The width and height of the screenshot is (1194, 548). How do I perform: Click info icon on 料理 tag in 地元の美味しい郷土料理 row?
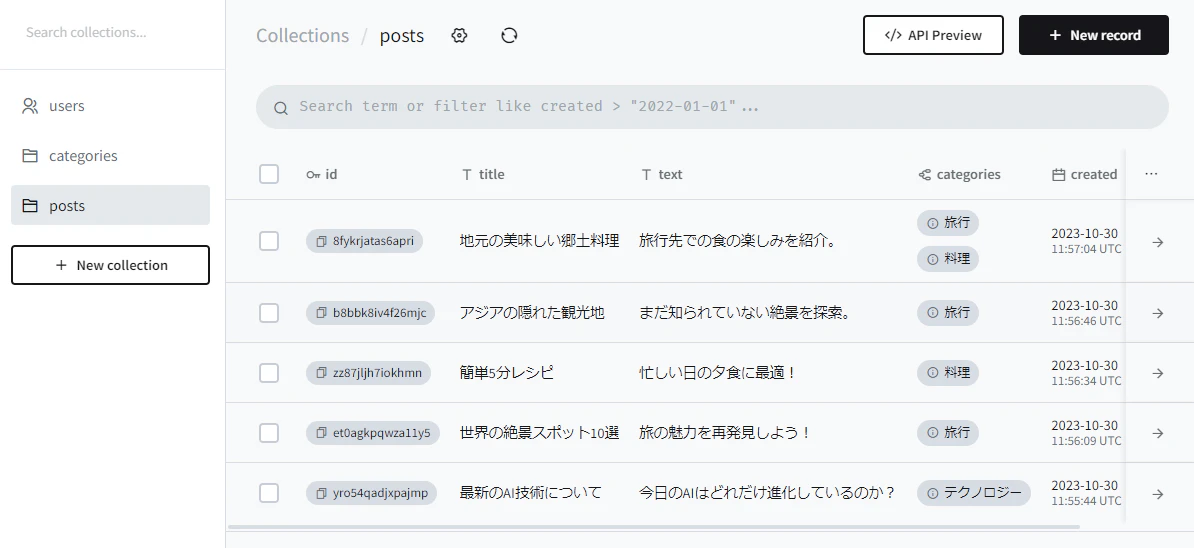(932, 259)
